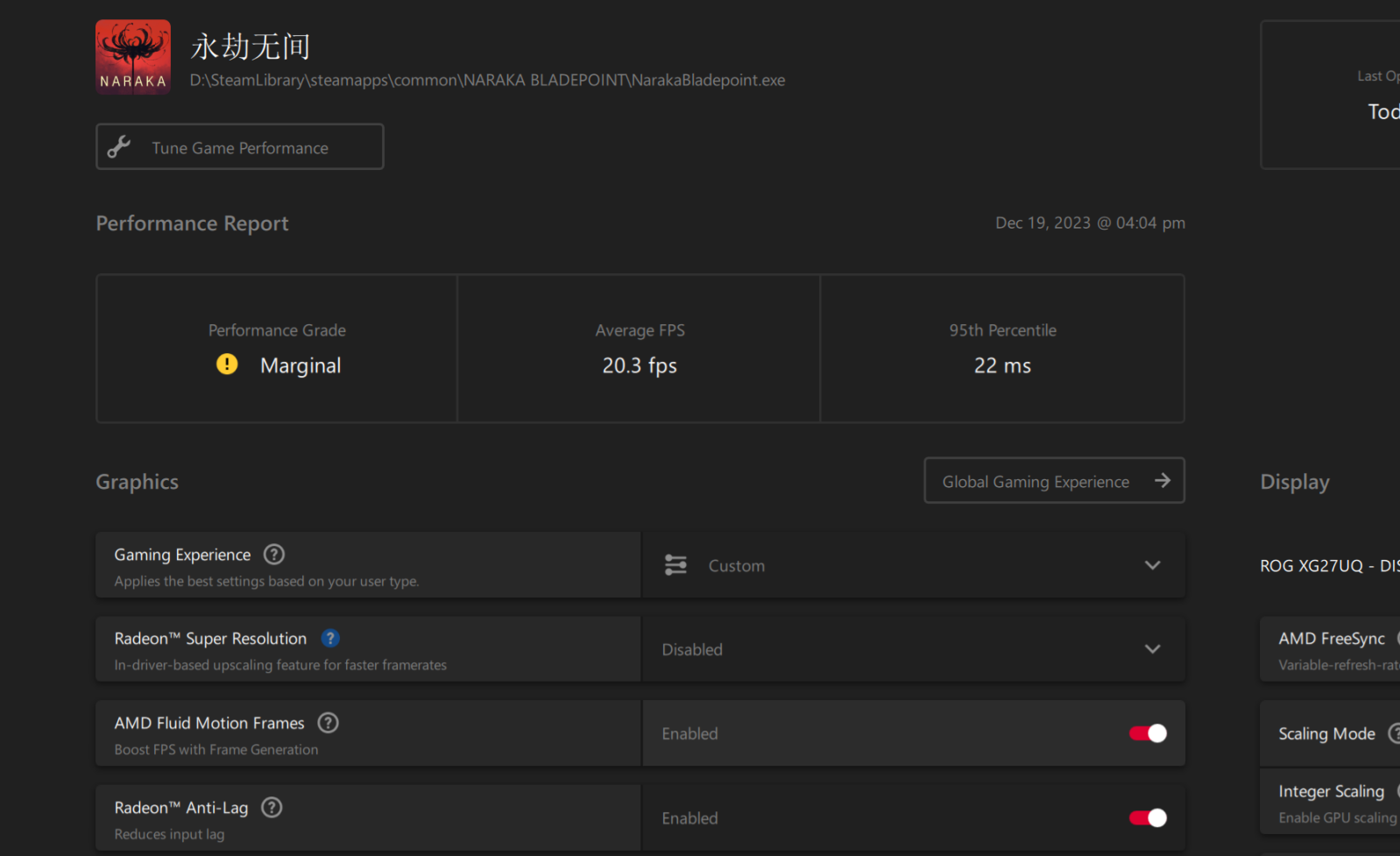Open Tune Game Performance
Screen dimensions: 1400x856
pyautogui.click(x=239, y=147)
